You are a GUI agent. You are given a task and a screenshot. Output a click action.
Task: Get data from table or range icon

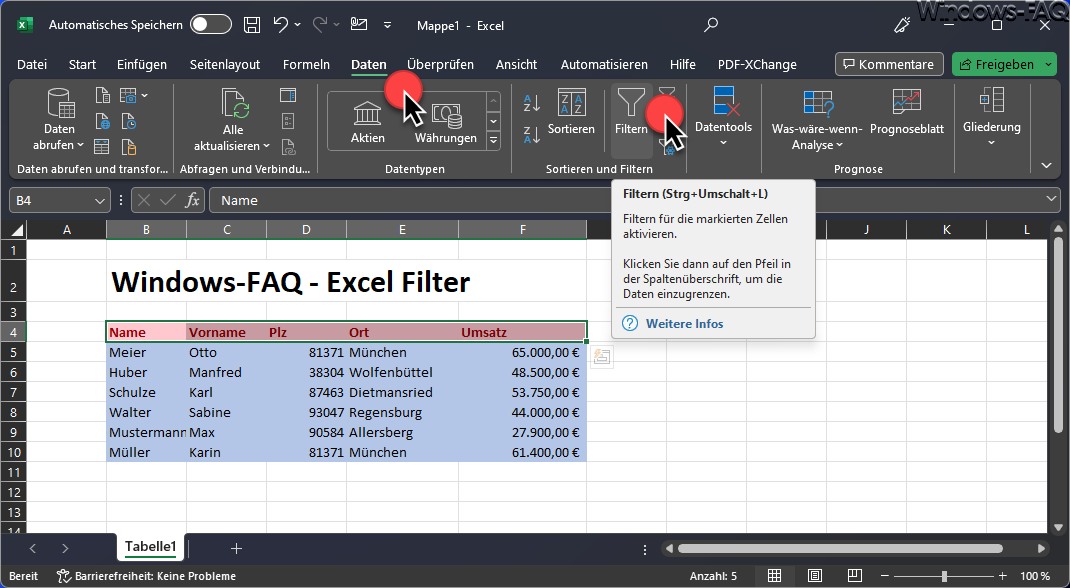(102, 147)
